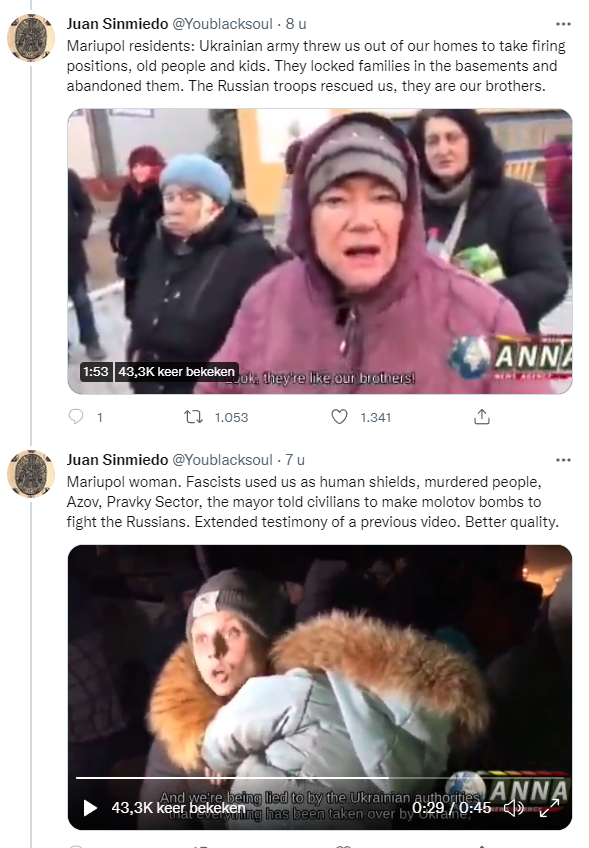Mute the second video using speaker icon

tap(513, 808)
